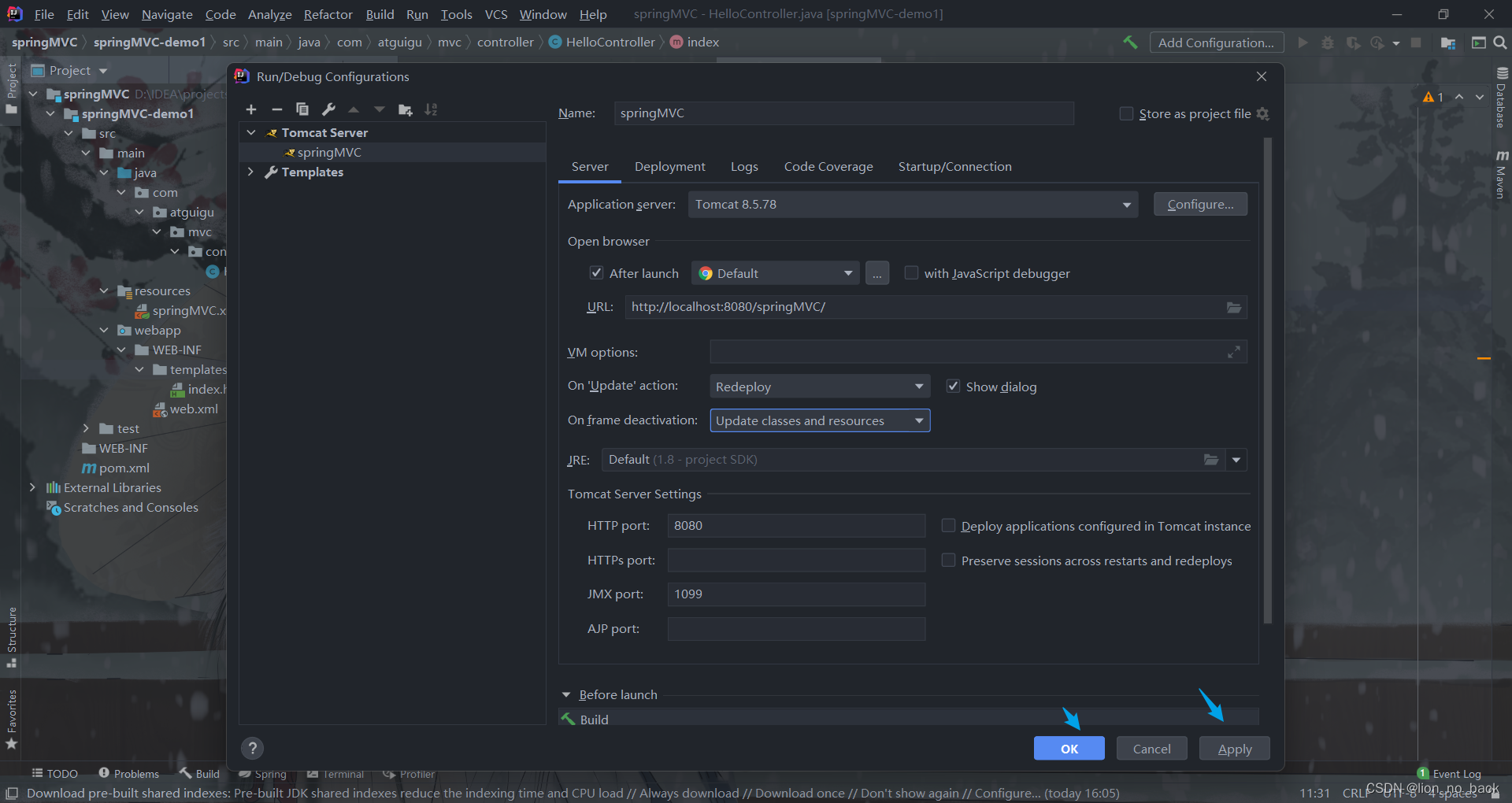Click the AJP port input field
This screenshot has height=803, width=1512.
coord(796,629)
